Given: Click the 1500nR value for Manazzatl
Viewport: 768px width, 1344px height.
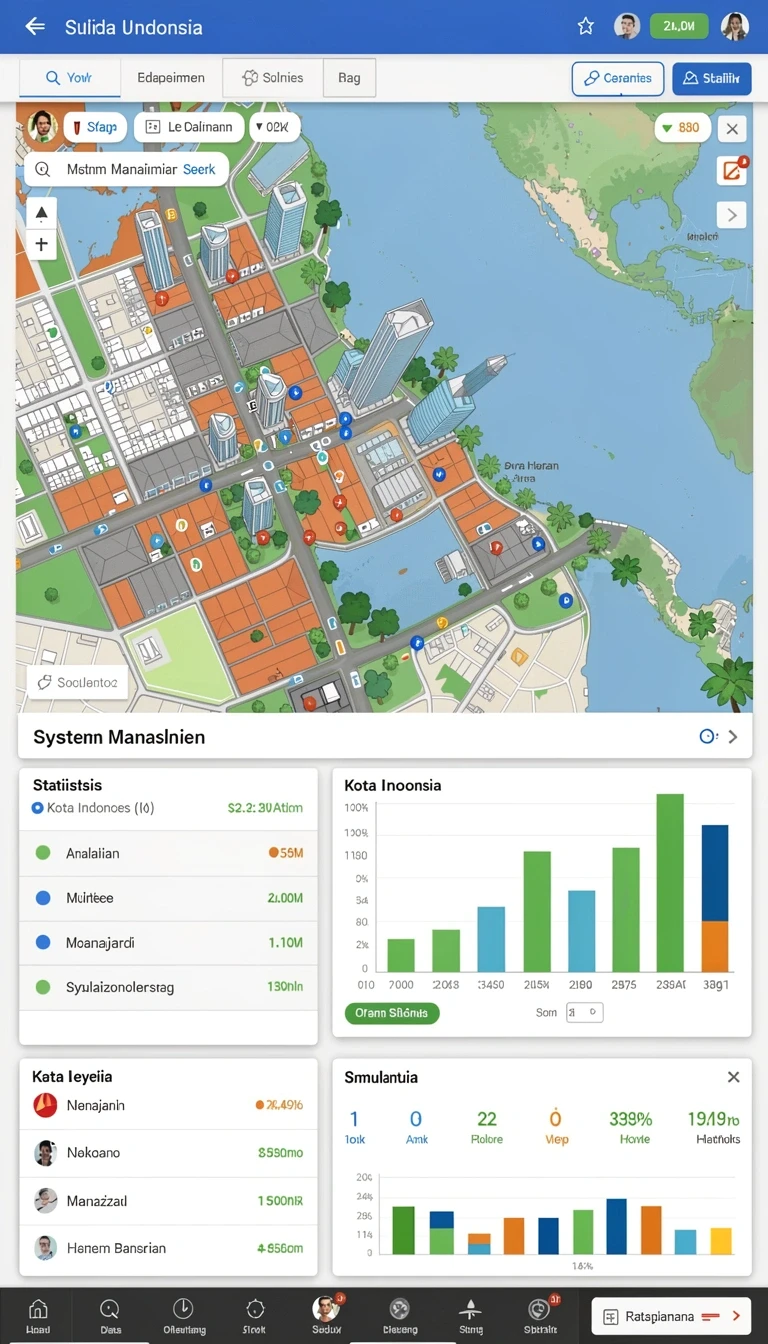Looking at the screenshot, I should [280, 1200].
